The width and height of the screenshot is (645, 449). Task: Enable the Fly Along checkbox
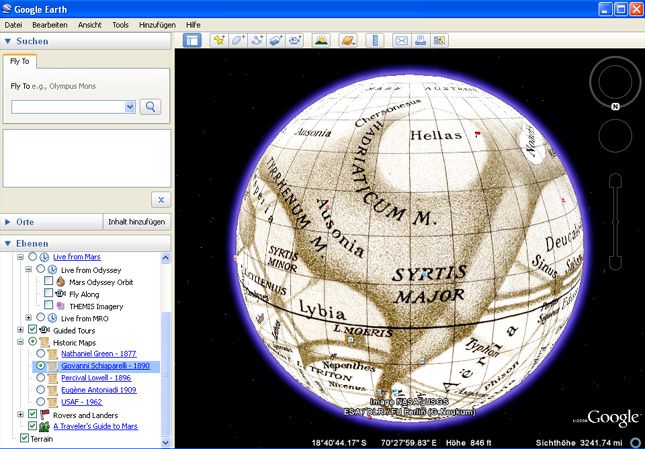click(x=49, y=293)
